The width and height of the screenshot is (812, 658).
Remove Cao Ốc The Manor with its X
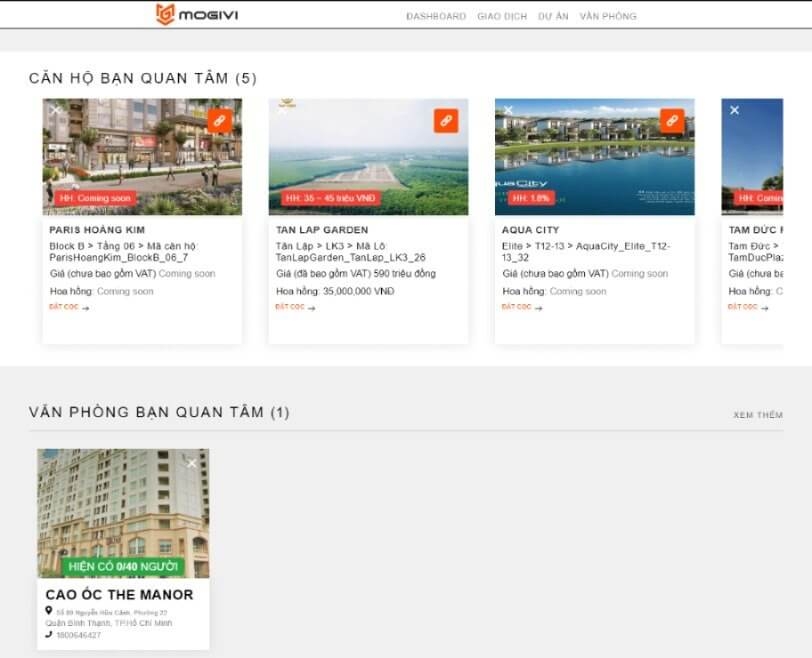(x=192, y=463)
